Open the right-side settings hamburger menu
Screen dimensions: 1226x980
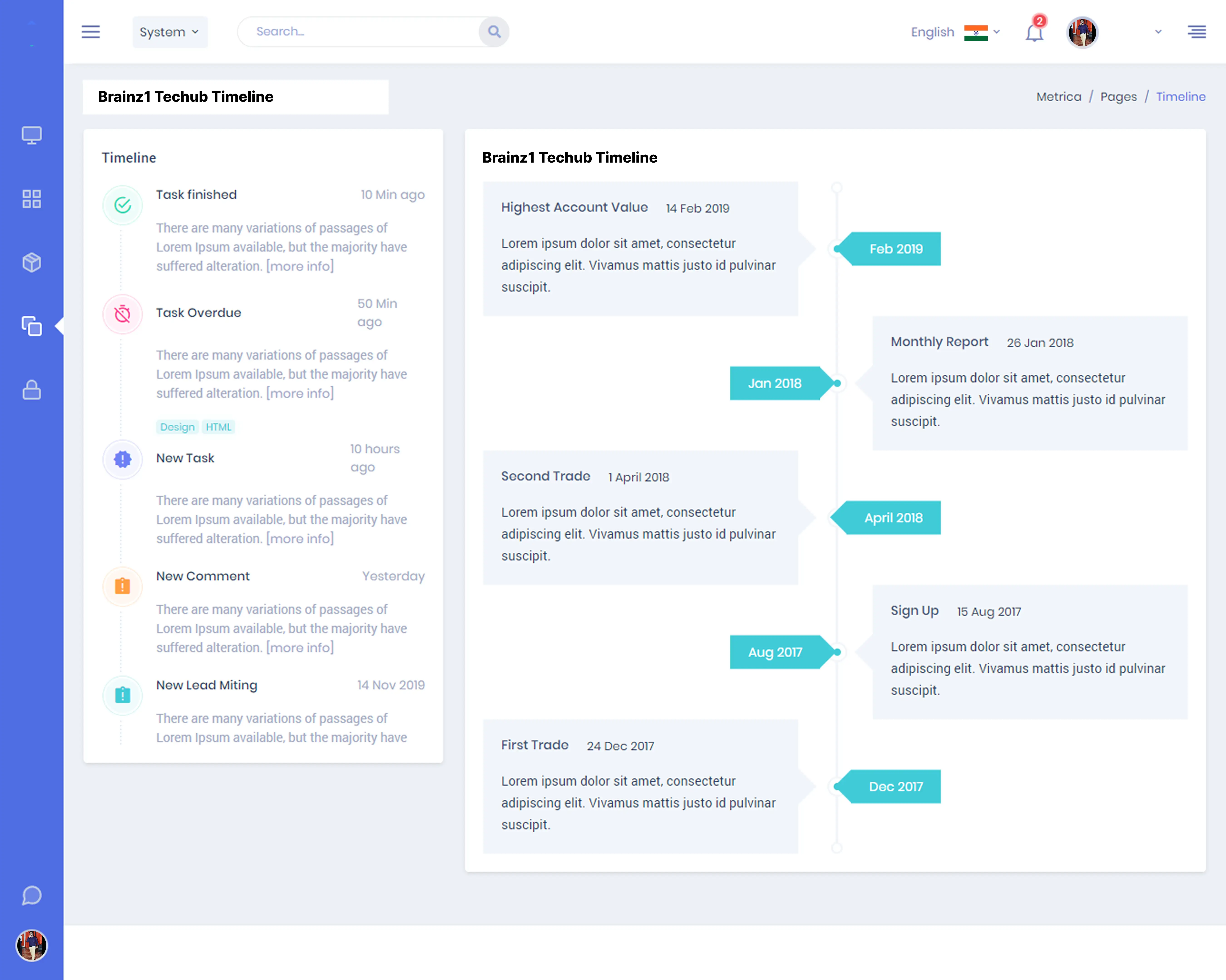click(1196, 32)
